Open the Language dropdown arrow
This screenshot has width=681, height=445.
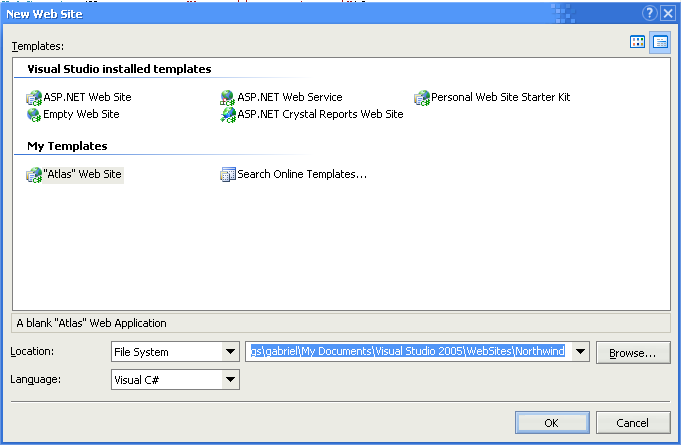[230, 380]
